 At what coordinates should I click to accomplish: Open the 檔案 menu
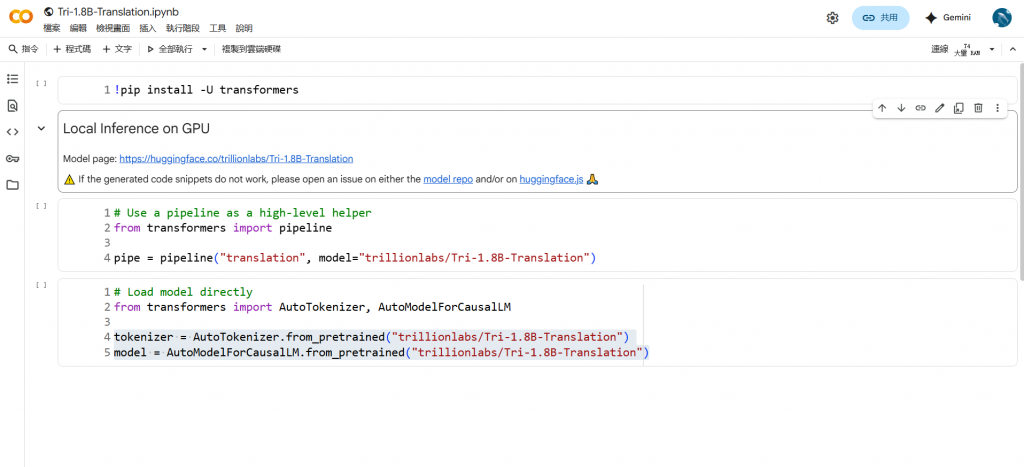pos(51,28)
